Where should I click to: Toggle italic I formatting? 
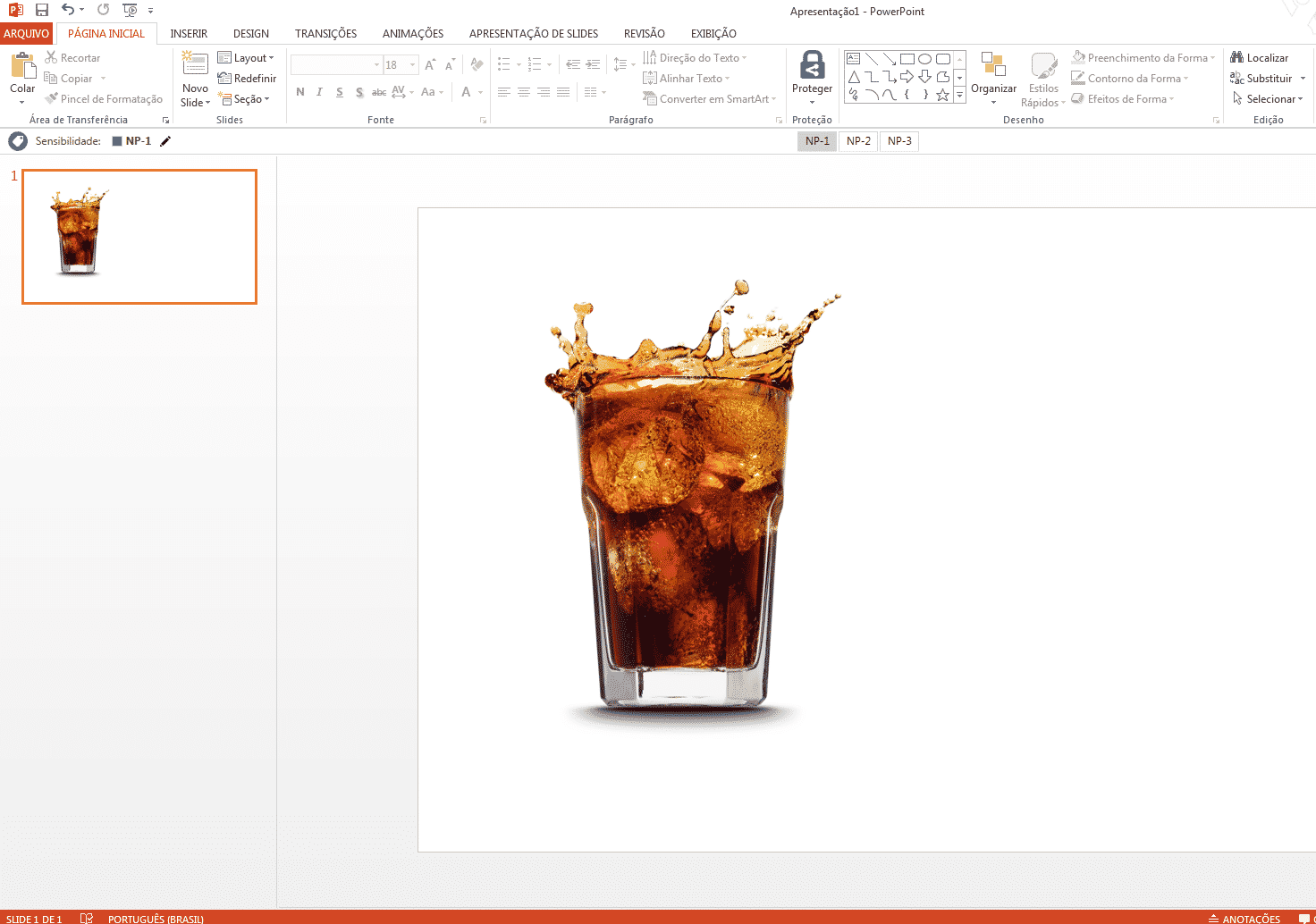(x=319, y=92)
